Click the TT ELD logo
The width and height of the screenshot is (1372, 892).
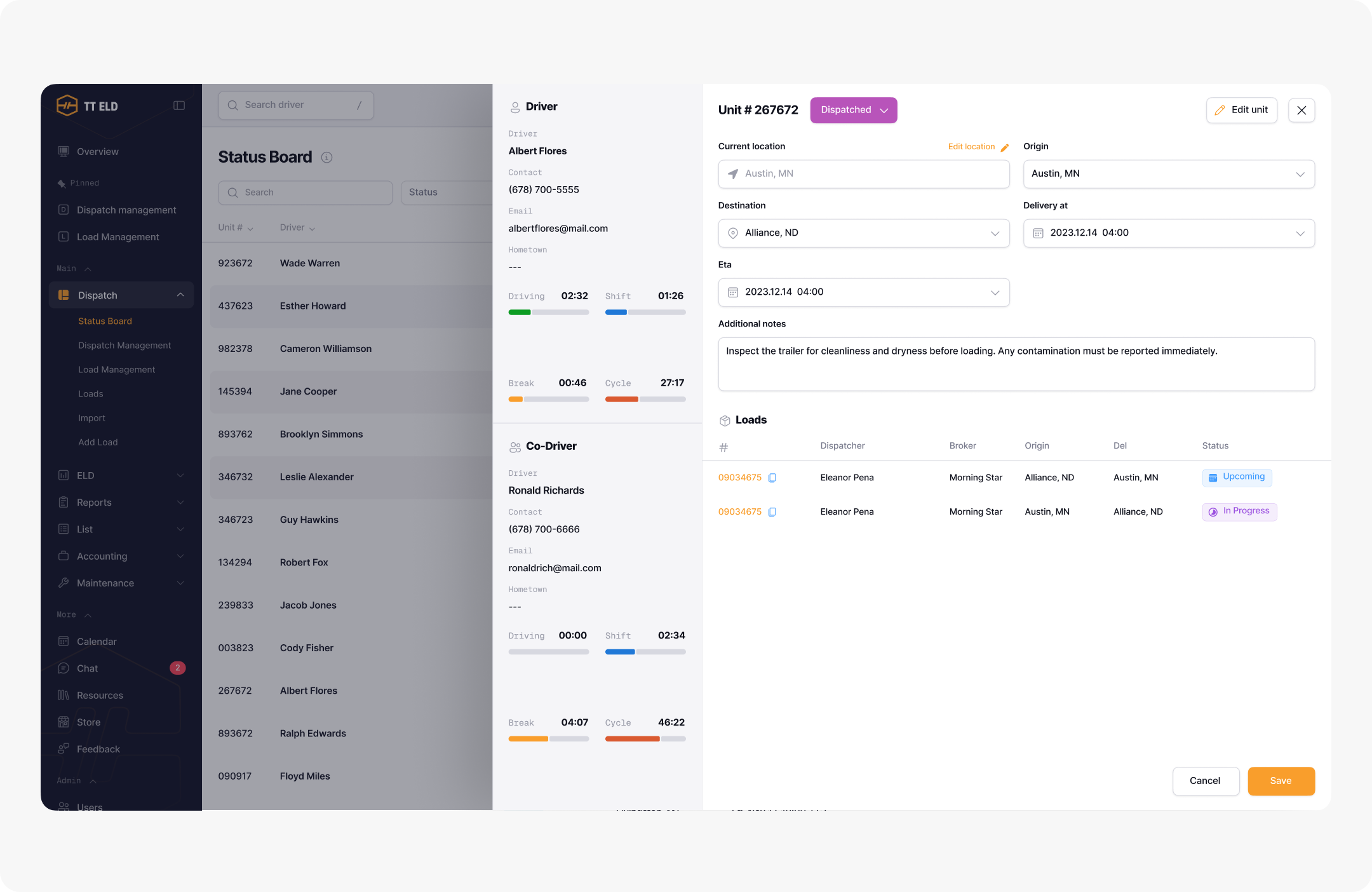(67, 105)
